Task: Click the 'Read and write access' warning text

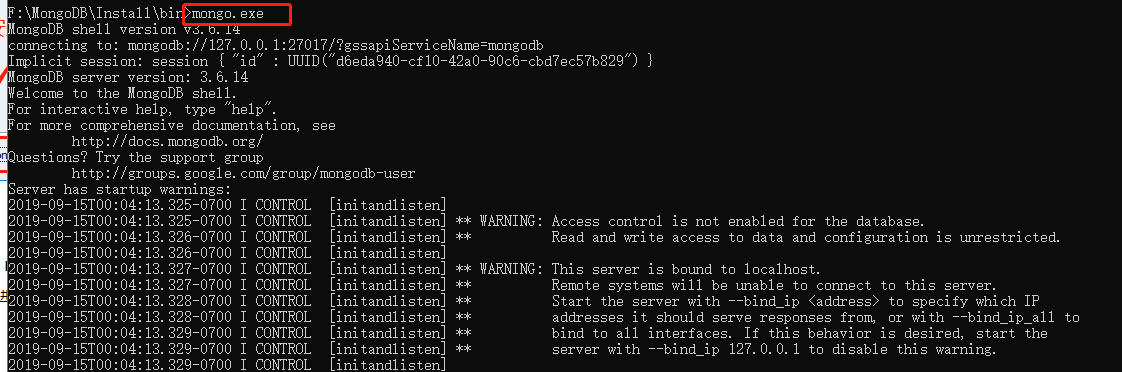Action: [x=806, y=238]
